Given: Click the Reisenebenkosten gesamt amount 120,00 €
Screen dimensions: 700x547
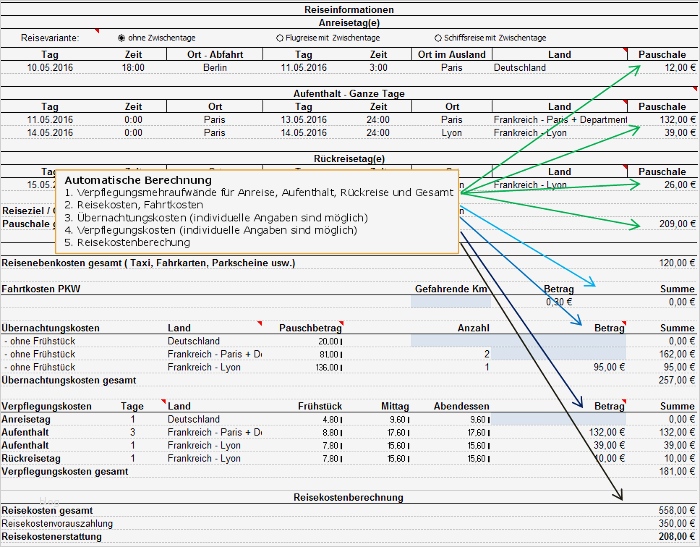Looking at the screenshot, I should click(677, 263).
